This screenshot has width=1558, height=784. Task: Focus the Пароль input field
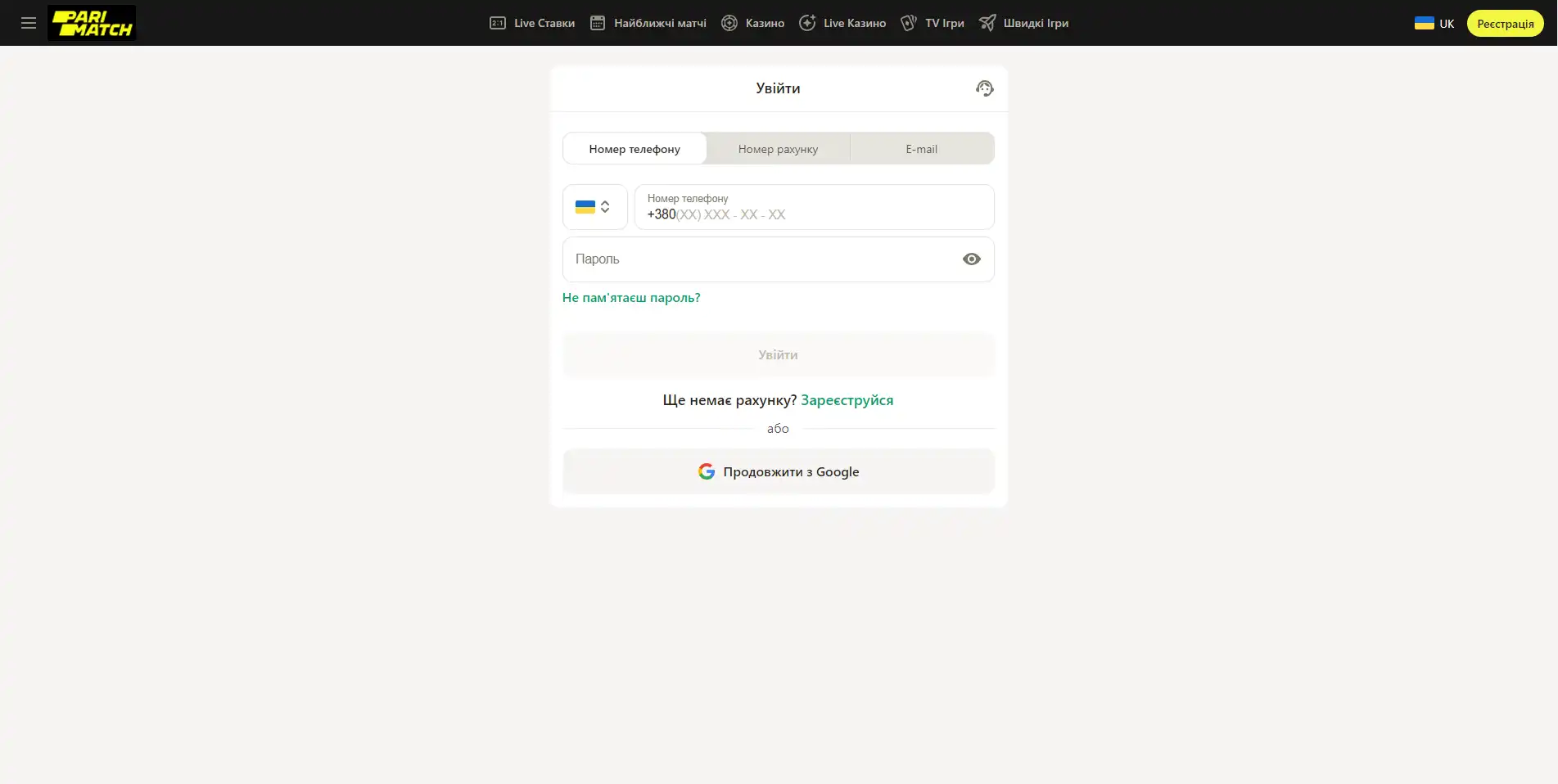[761, 259]
